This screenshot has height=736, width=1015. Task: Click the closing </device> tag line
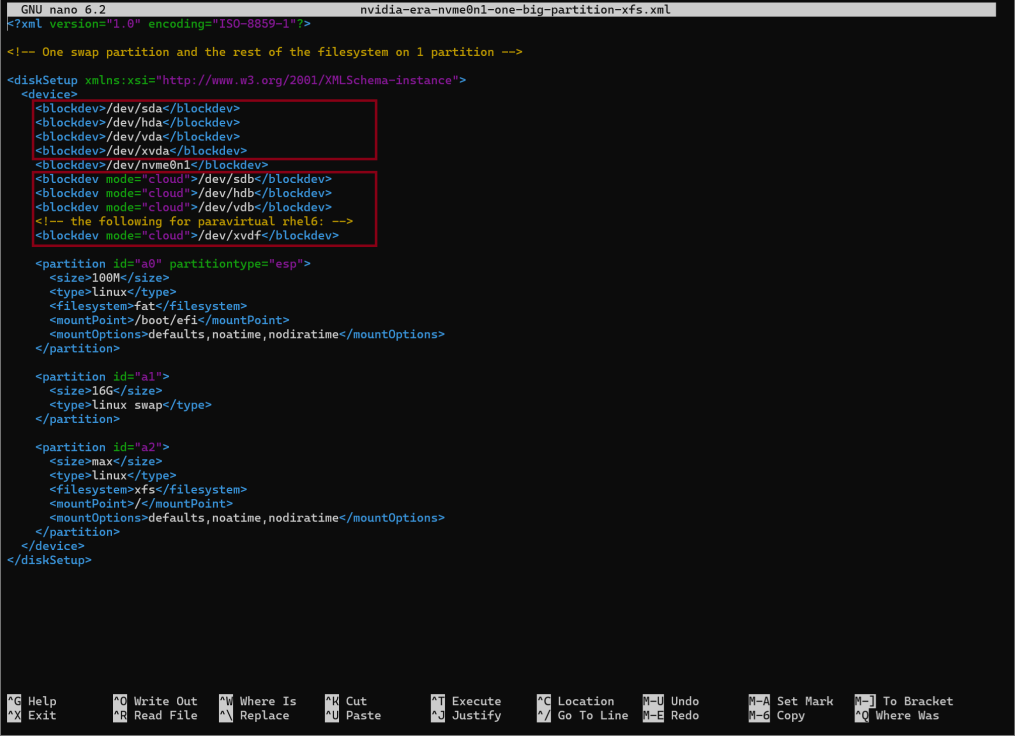(x=52, y=546)
